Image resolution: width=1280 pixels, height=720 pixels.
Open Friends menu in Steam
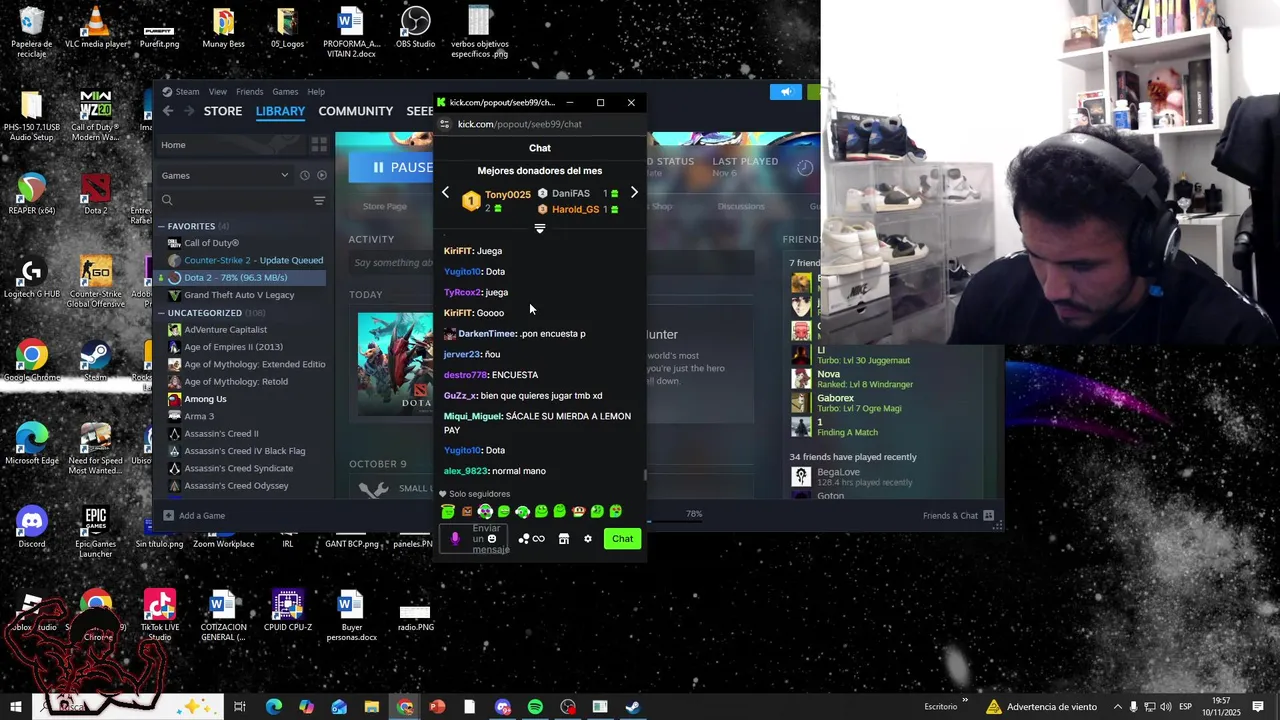pyautogui.click(x=249, y=91)
